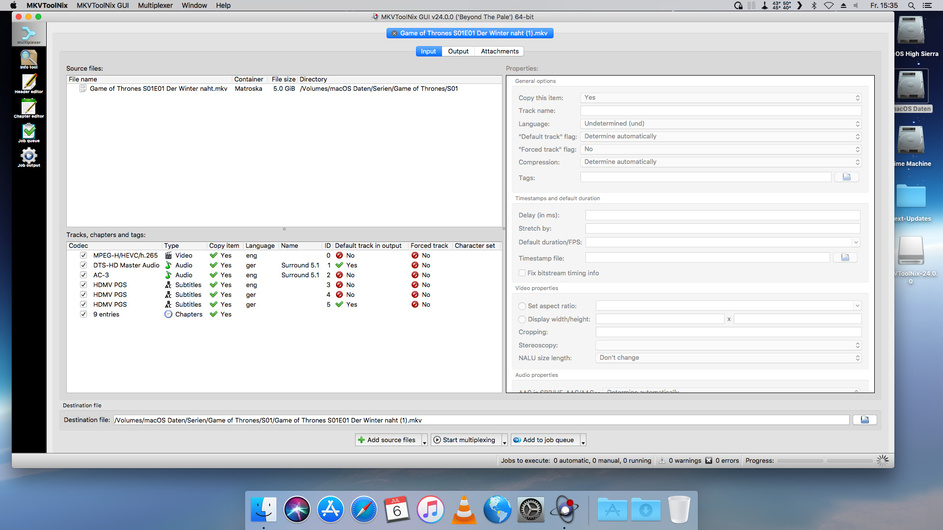This screenshot has width=943, height=530.
Task: Open the Trash in the dock
Action: pyautogui.click(x=679, y=510)
